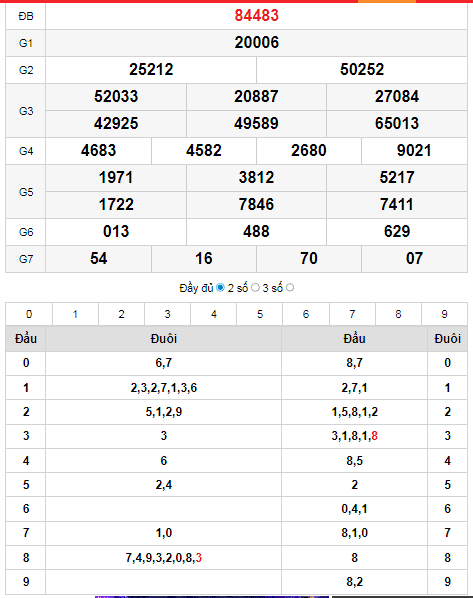Choose digit filter tab 2
Viewport: 473px width, 598px height.
(121, 314)
